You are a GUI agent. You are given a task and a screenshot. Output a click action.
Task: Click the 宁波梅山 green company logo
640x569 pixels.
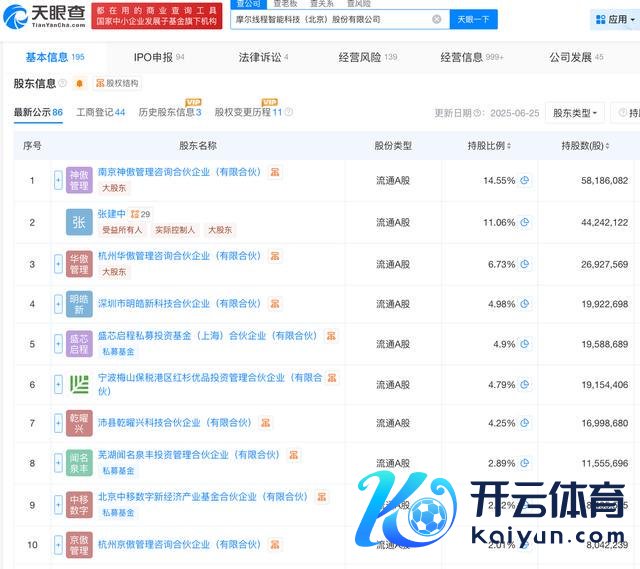(79, 385)
